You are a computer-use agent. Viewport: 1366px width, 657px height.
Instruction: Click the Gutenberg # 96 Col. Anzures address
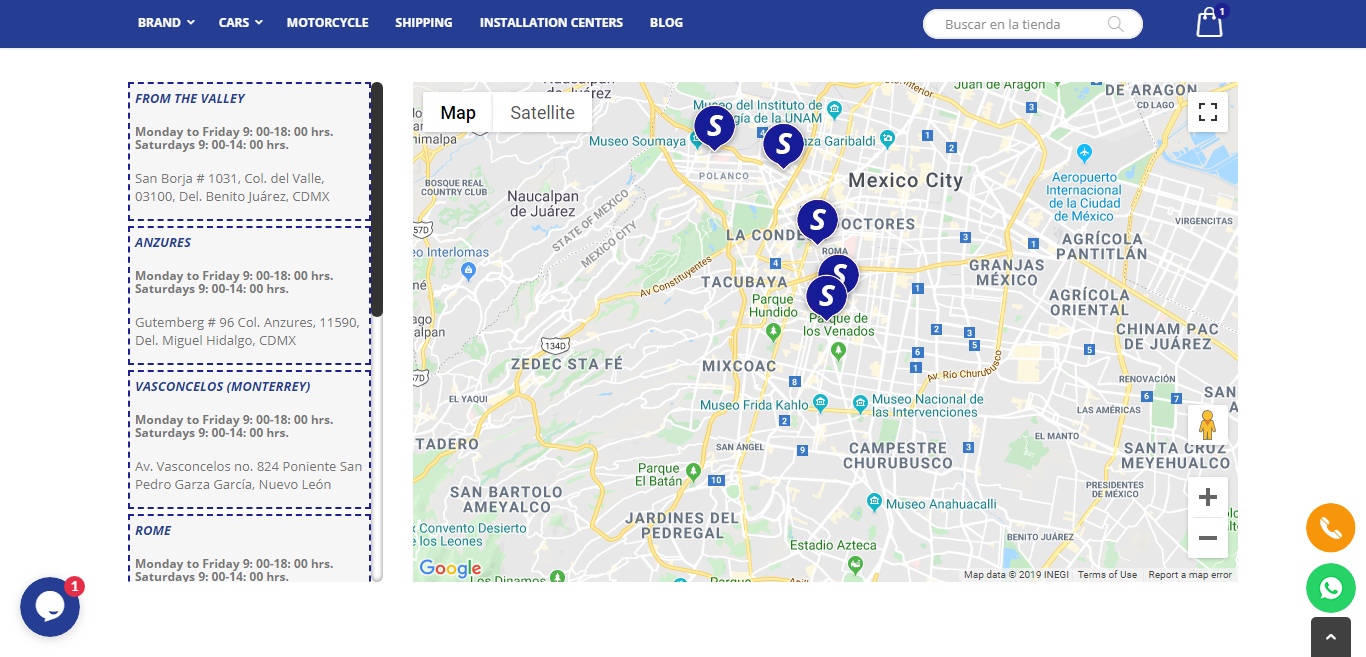[247, 331]
